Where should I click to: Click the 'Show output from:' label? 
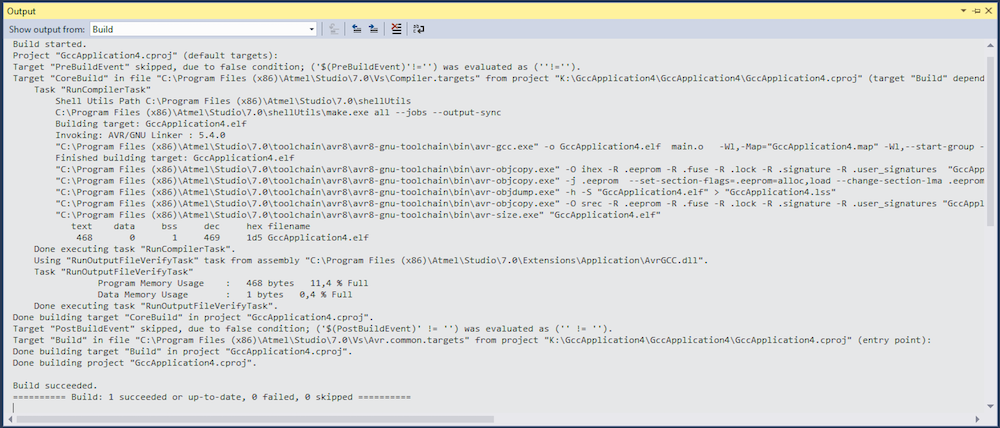pos(47,29)
